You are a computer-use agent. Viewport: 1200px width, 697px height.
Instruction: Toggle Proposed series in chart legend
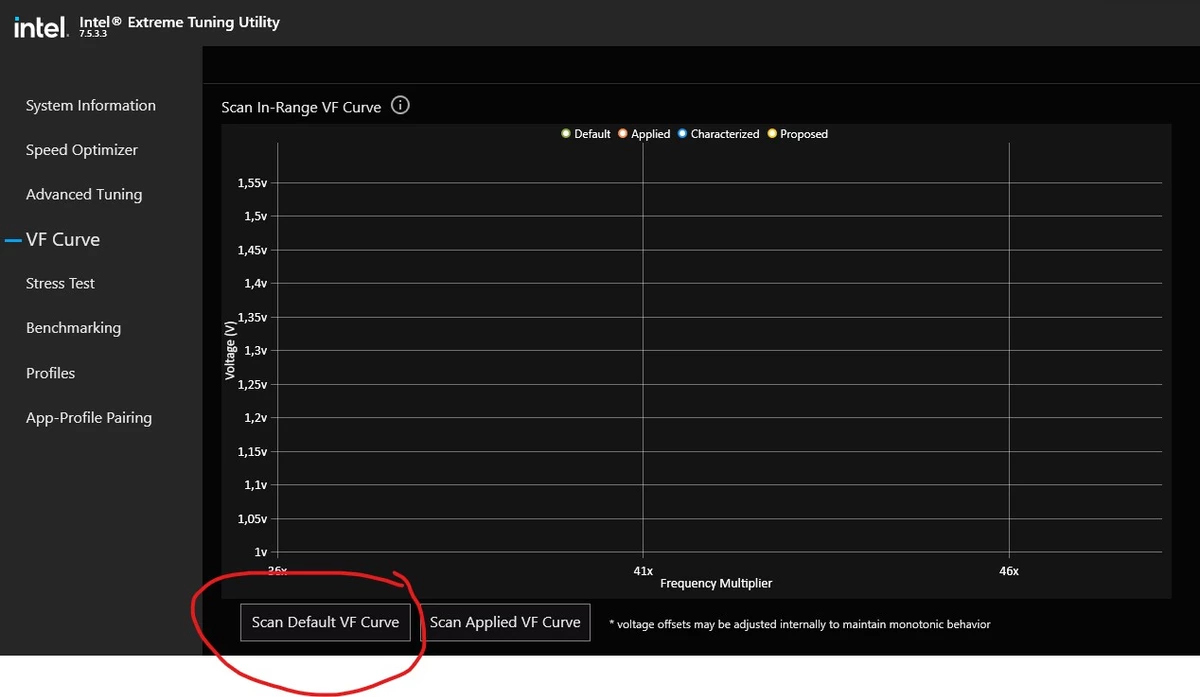coord(797,134)
